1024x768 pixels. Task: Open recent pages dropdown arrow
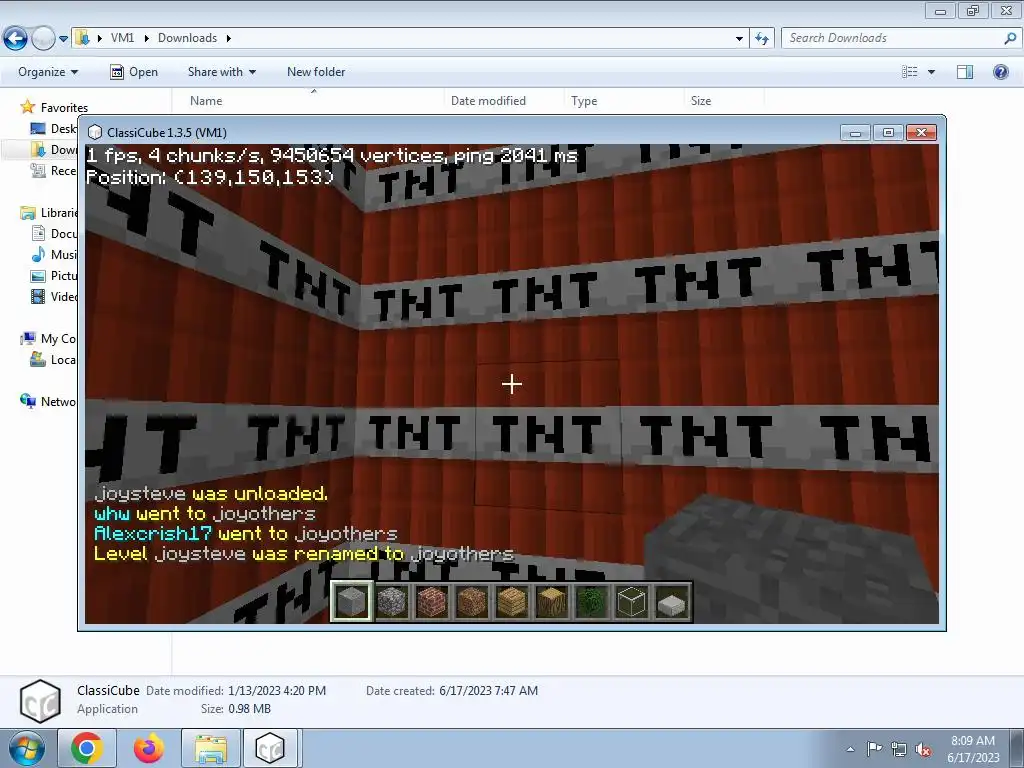click(x=63, y=39)
